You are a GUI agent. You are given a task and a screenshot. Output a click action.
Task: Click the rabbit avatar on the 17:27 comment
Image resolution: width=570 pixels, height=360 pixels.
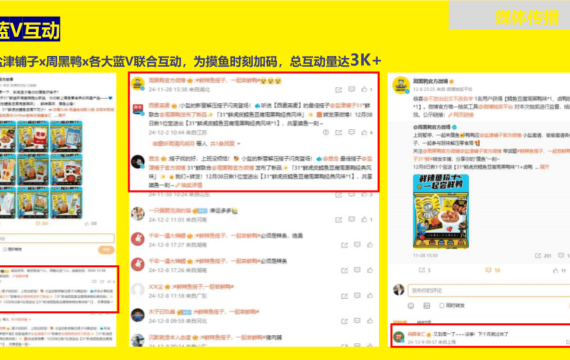tap(138, 239)
